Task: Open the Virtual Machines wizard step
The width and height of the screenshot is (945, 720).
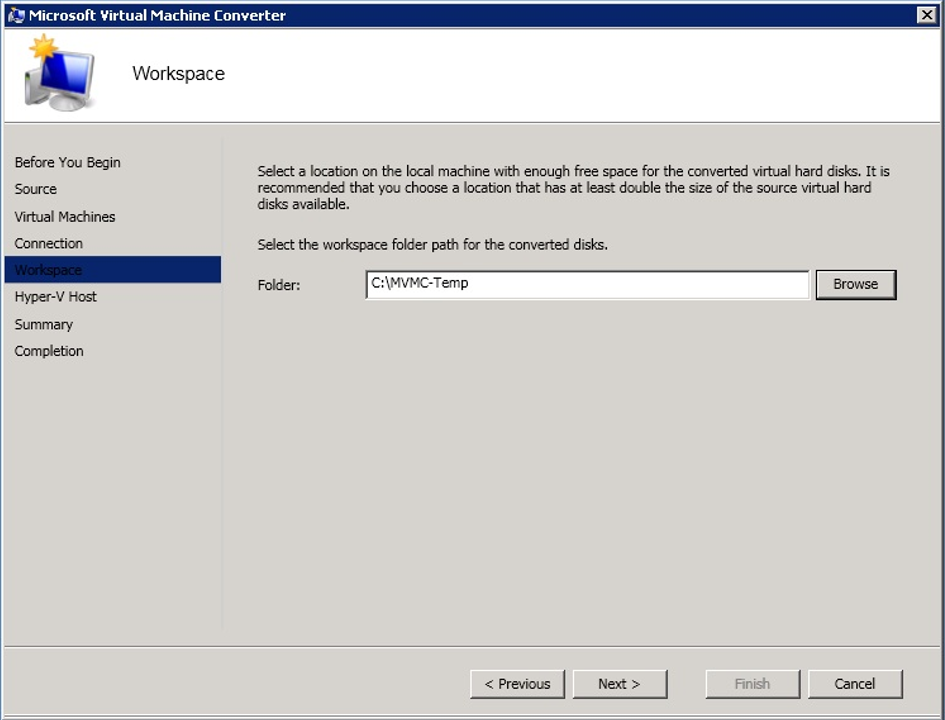Action: tap(65, 216)
